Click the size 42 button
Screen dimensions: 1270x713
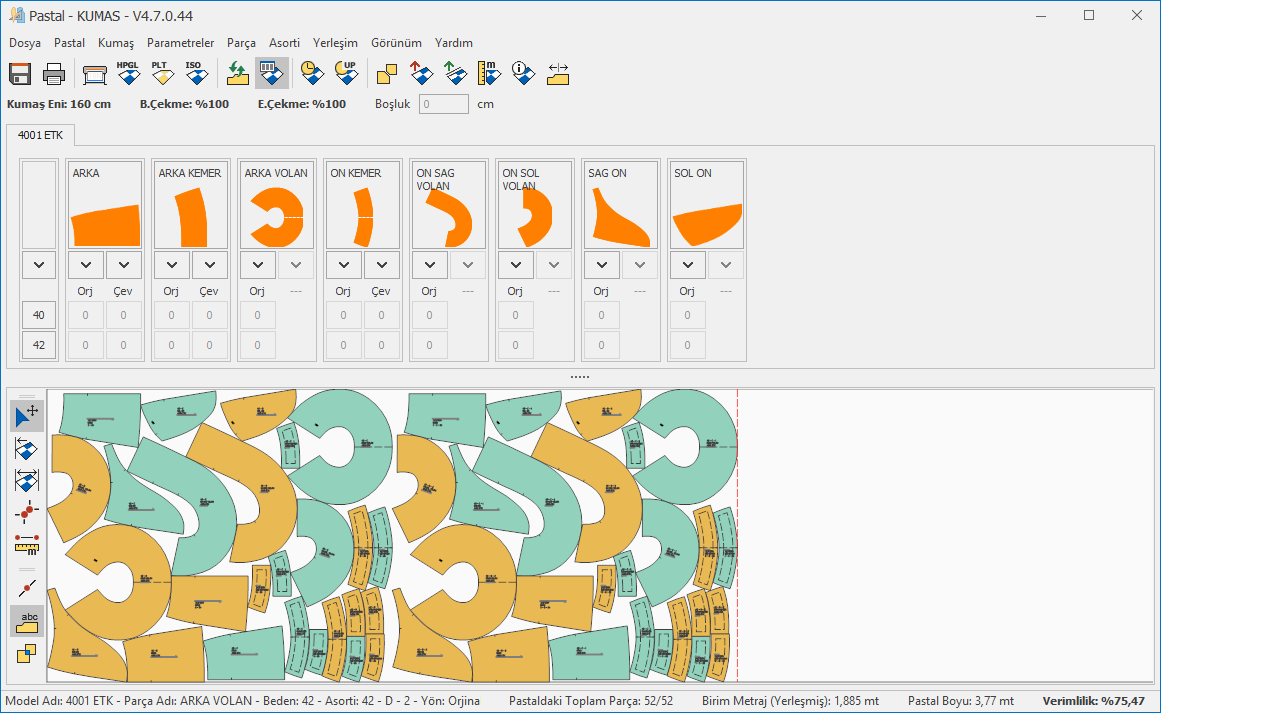(x=39, y=345)
